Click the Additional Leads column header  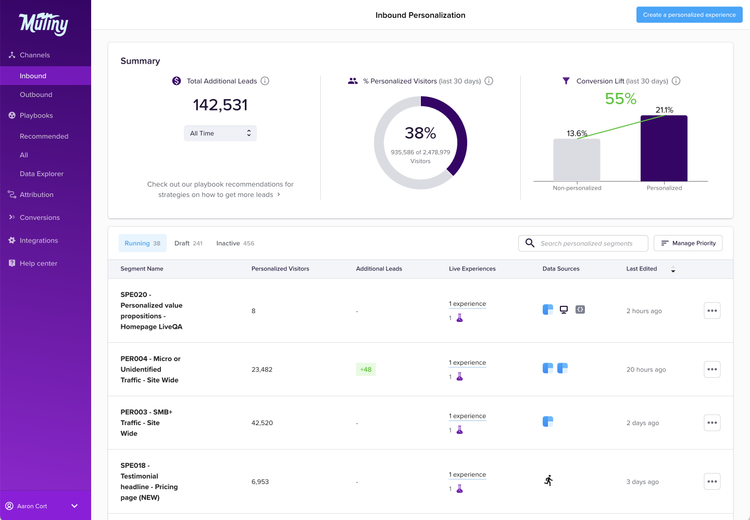(x=379, y=269)
